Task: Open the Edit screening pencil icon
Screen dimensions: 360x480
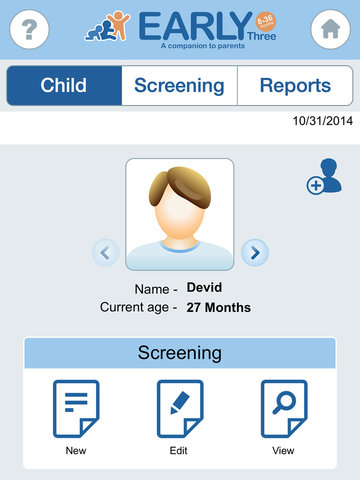Action: (180, 409)
